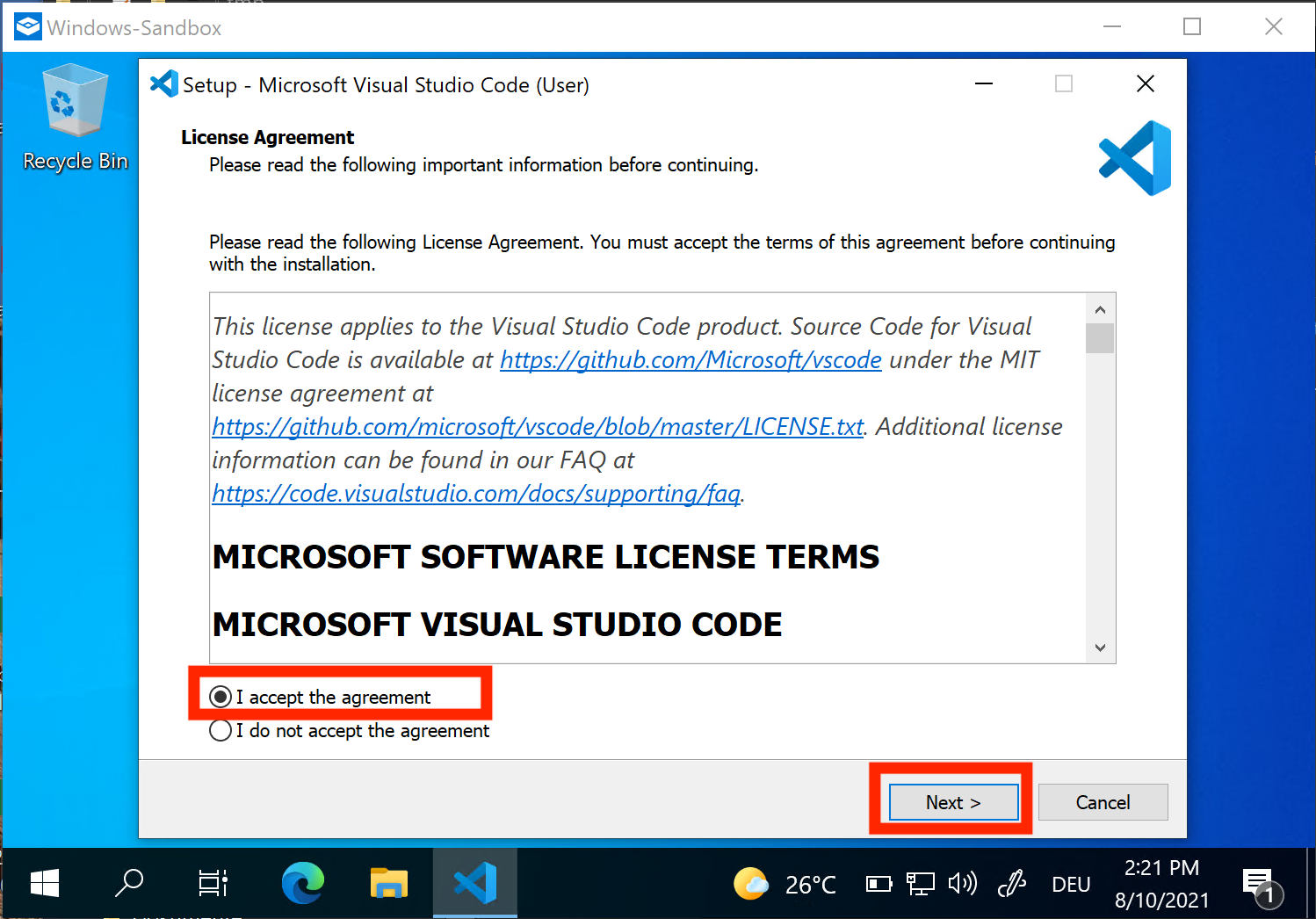Open the Windows Start menu
Image resolution: width=1316 pixels, height=919 pixels.
coord(44,883)
